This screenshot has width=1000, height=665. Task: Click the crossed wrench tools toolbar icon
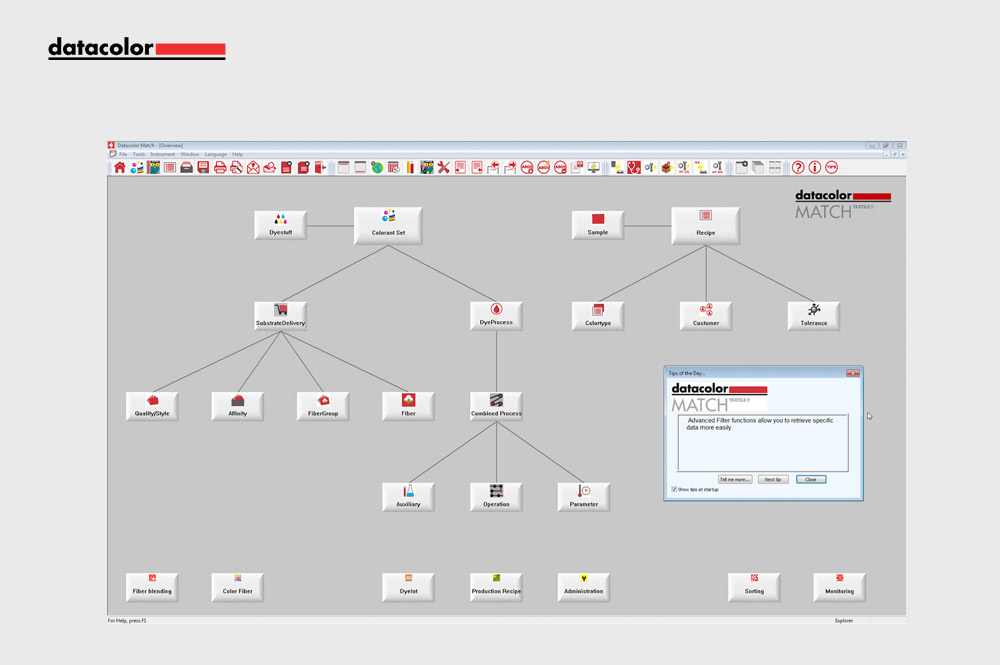click(x=443, y=168)
